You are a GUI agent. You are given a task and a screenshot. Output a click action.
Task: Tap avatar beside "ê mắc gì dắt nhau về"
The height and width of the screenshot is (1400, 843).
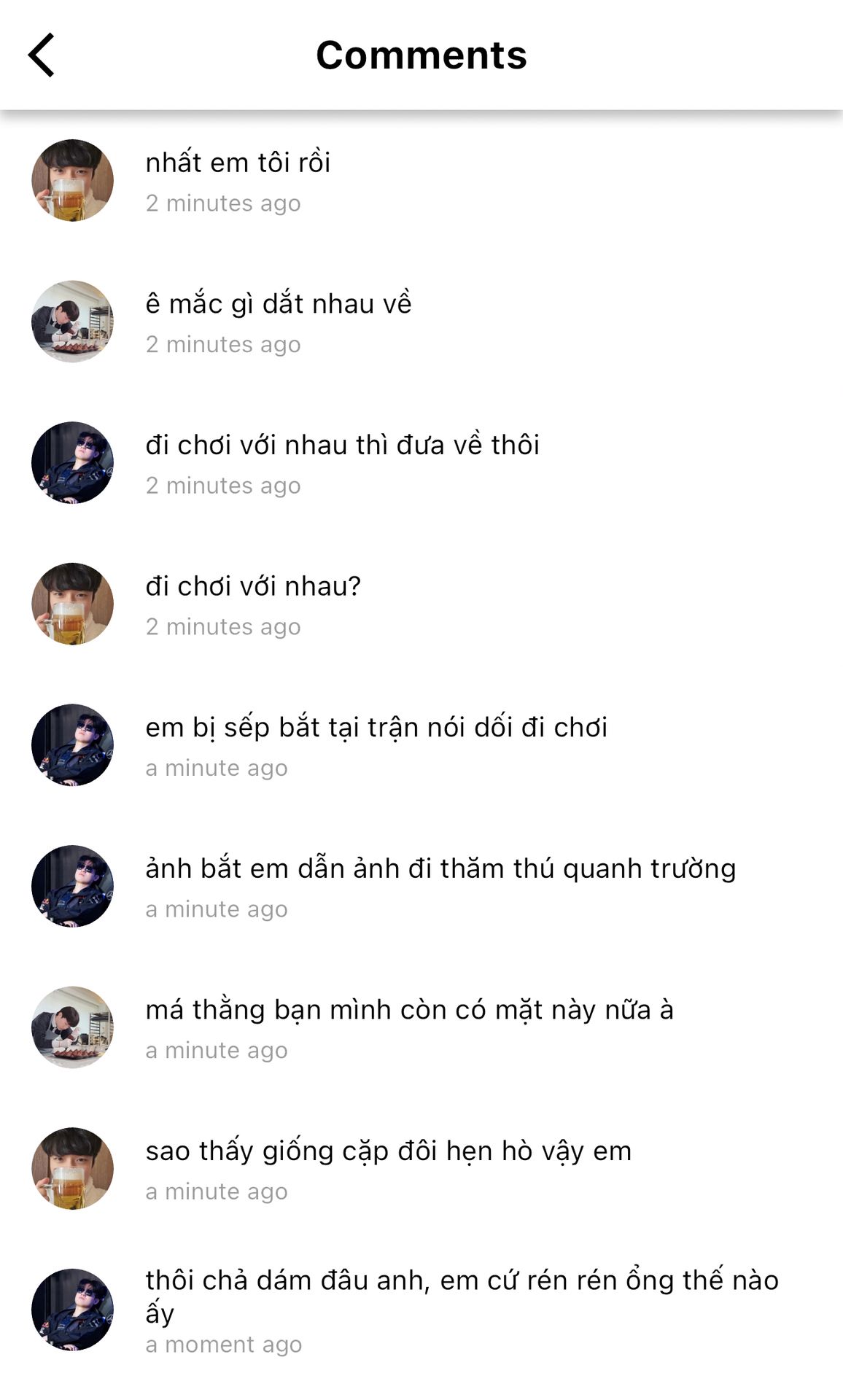(x=72, y=322)
